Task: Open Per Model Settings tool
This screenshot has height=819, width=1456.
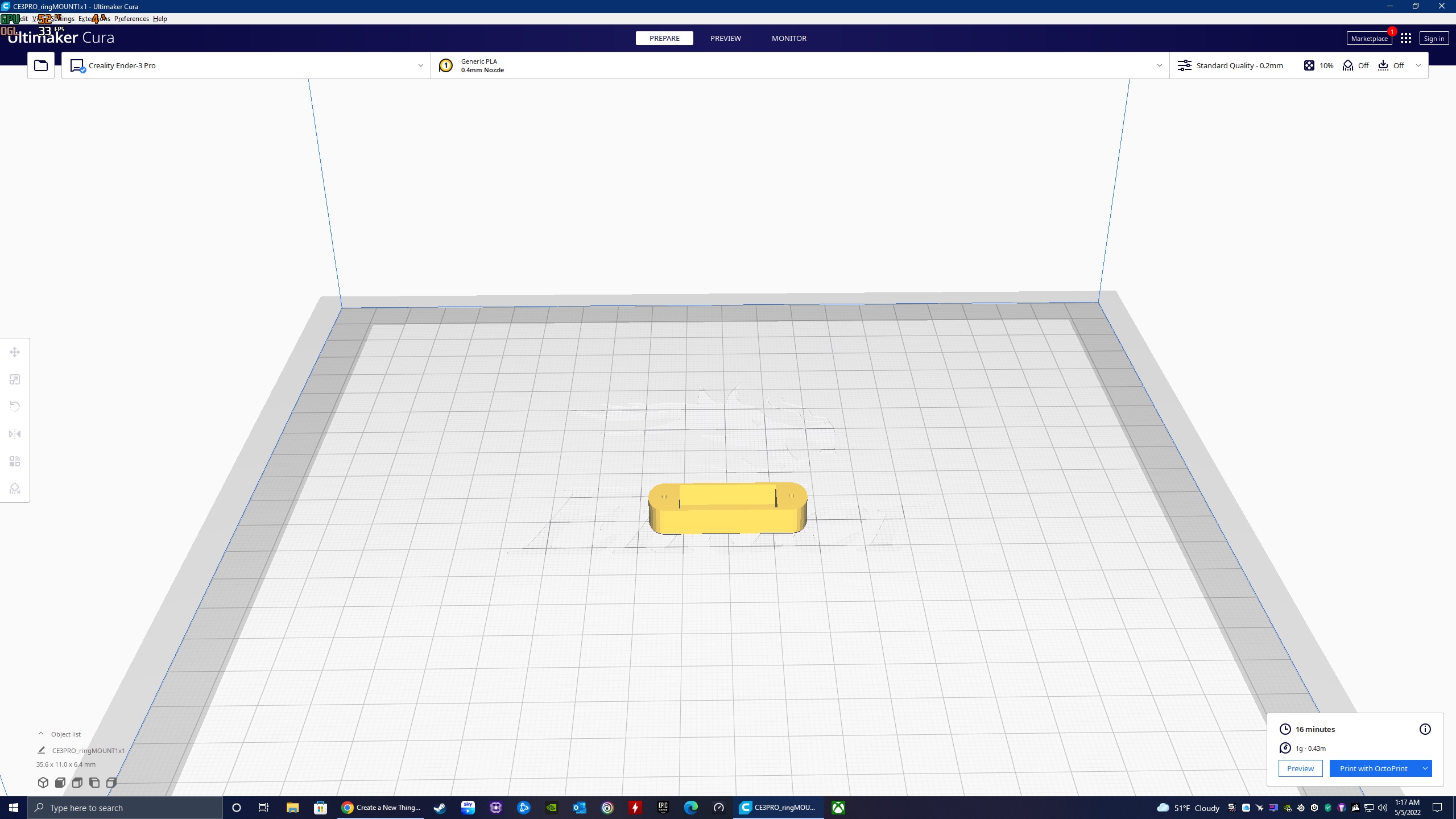Action: click(x=15, y=461)
